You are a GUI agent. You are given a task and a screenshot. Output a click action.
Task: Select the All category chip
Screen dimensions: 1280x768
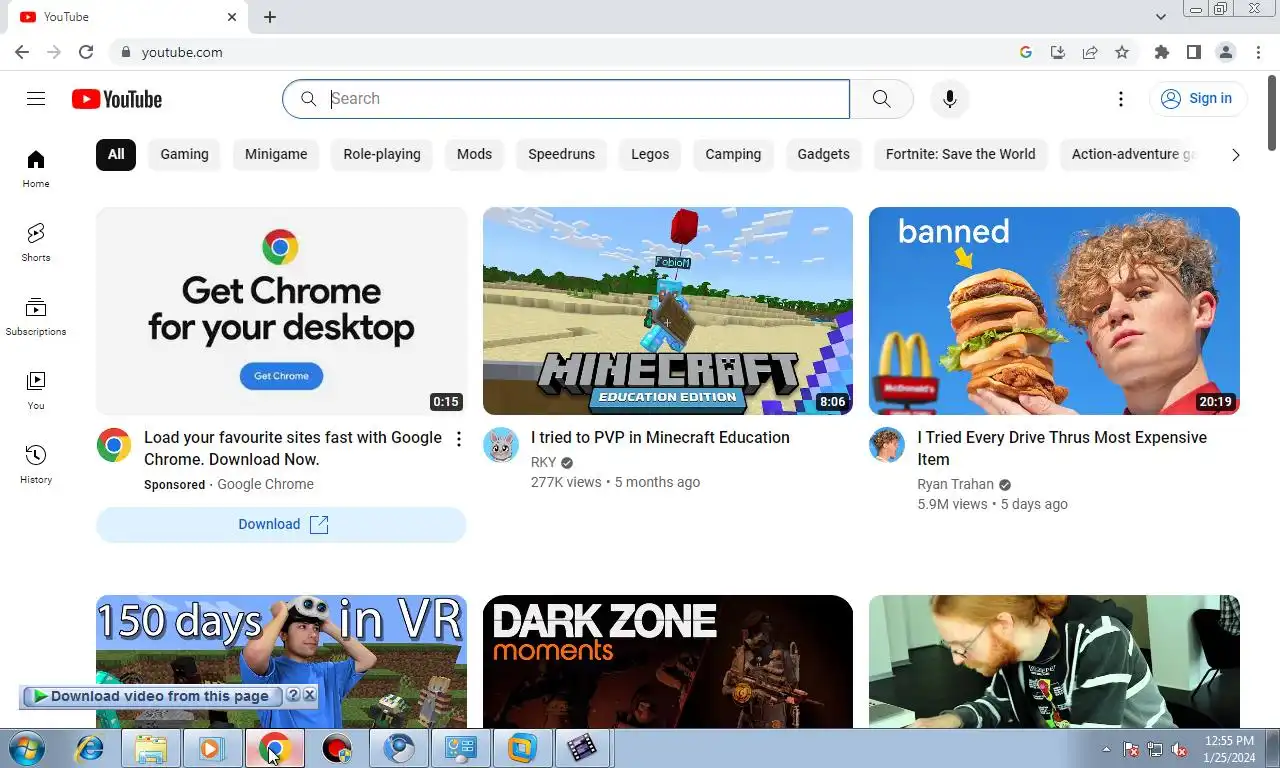[116, 154]
